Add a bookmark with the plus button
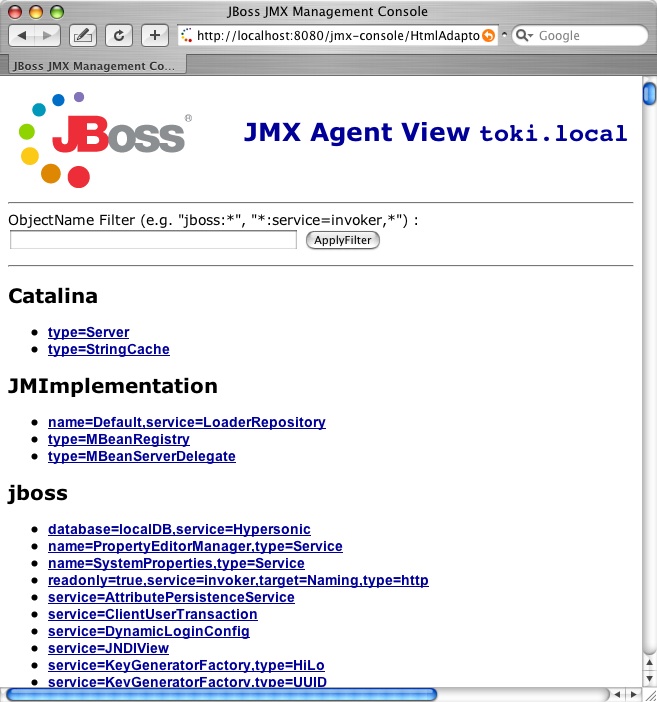The height and width of the screenshot is (702, 657). pos(155,35)
